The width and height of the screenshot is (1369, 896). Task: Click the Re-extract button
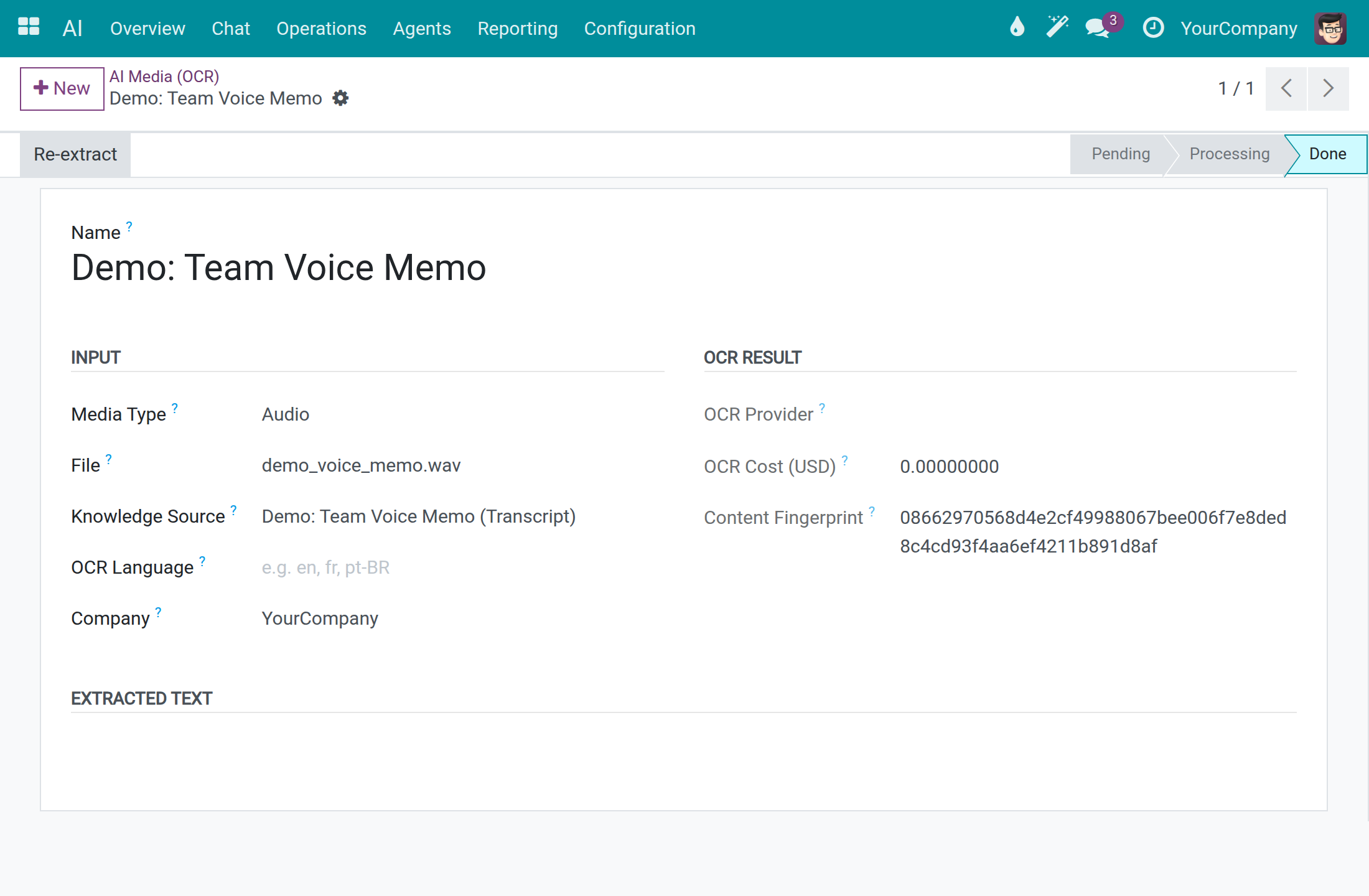[75, 154]
